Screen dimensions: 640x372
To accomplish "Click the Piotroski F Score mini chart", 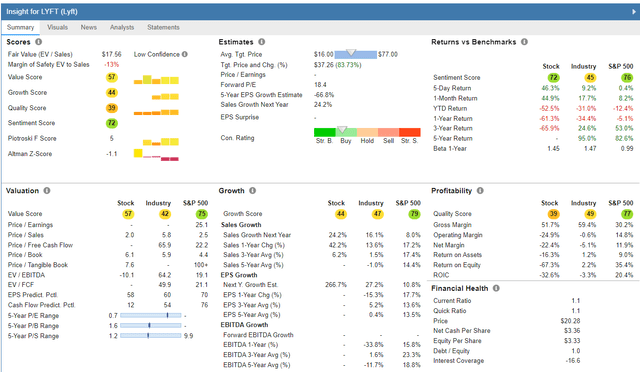I will [161, 142].
